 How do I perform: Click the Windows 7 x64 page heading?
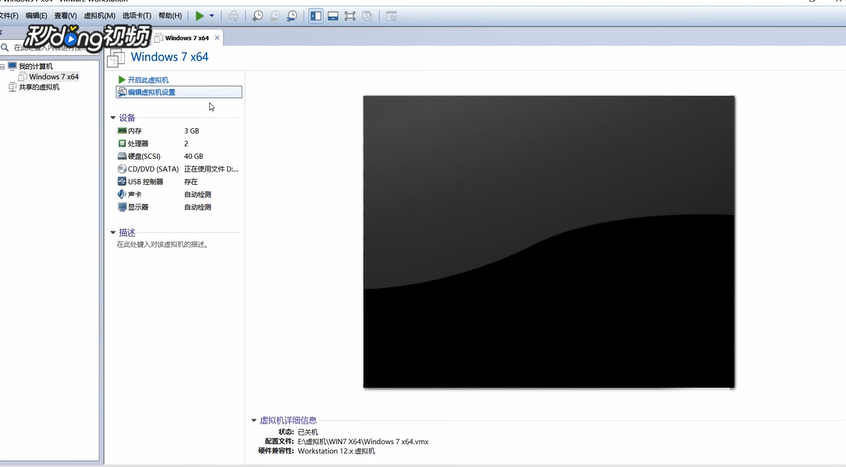tap(169, 57)
